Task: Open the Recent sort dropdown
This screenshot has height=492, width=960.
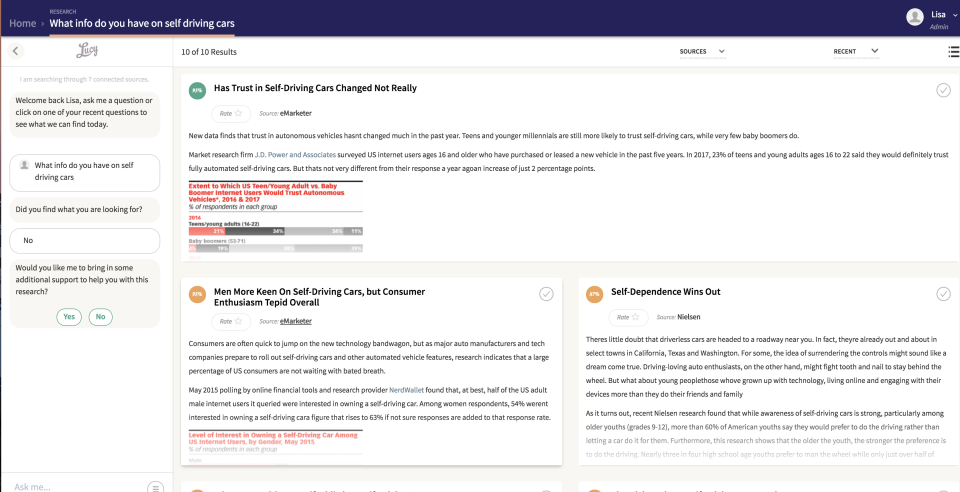Action: [x=856, y=51]
